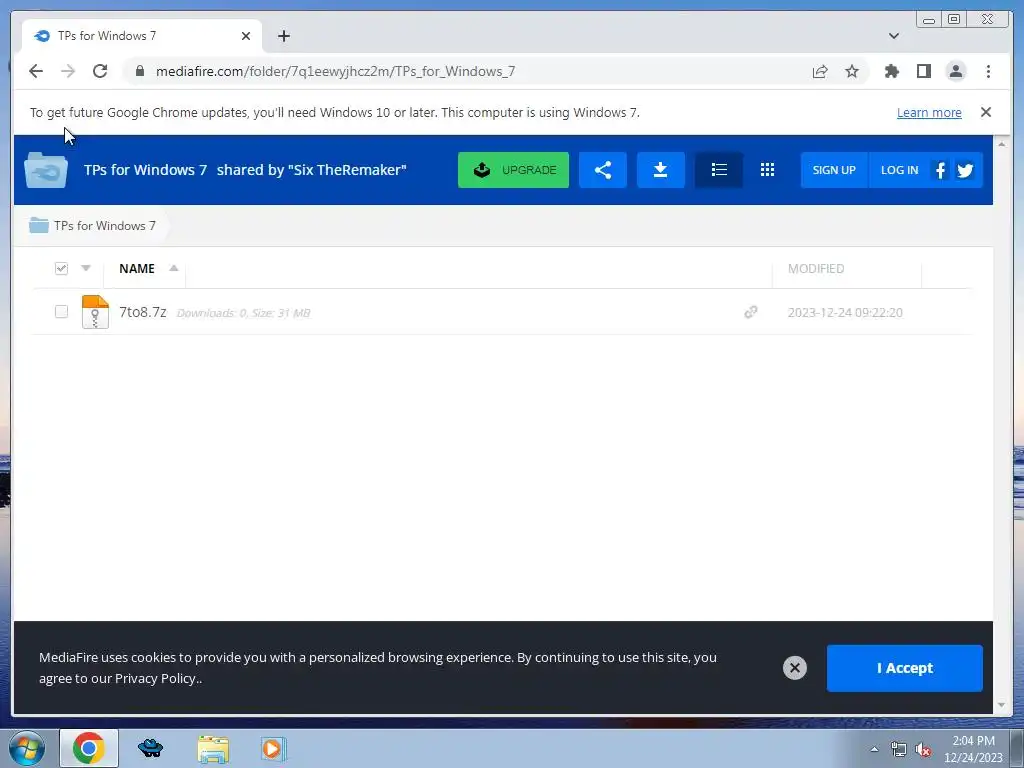Click the SIGN UP button
Viewport: 1024px width, 768px height.
point(834,170)
